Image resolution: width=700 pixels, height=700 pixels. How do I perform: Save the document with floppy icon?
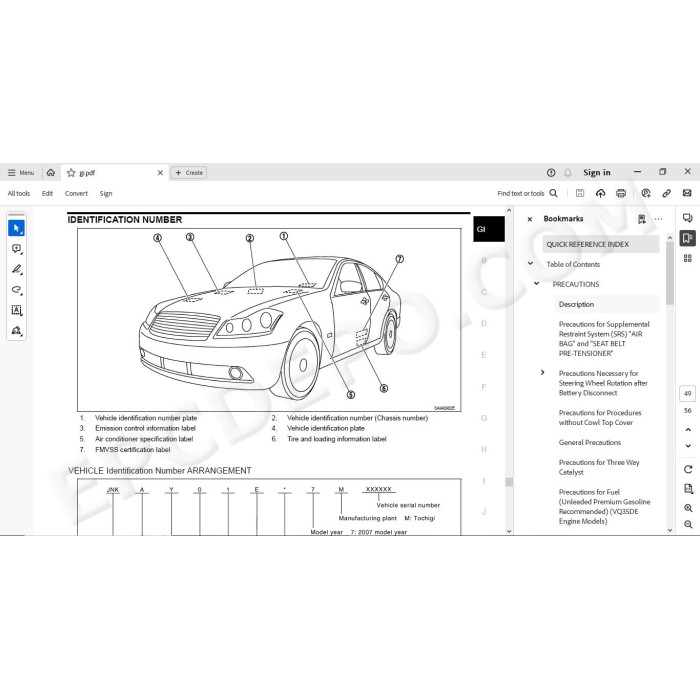point(580,193)
